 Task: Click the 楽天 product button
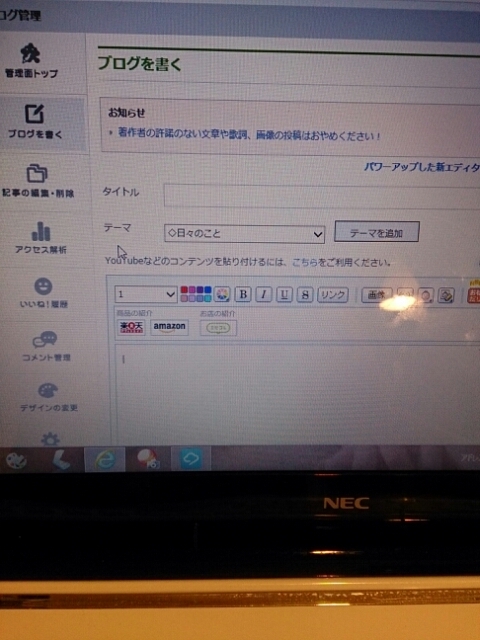(131, 327)
